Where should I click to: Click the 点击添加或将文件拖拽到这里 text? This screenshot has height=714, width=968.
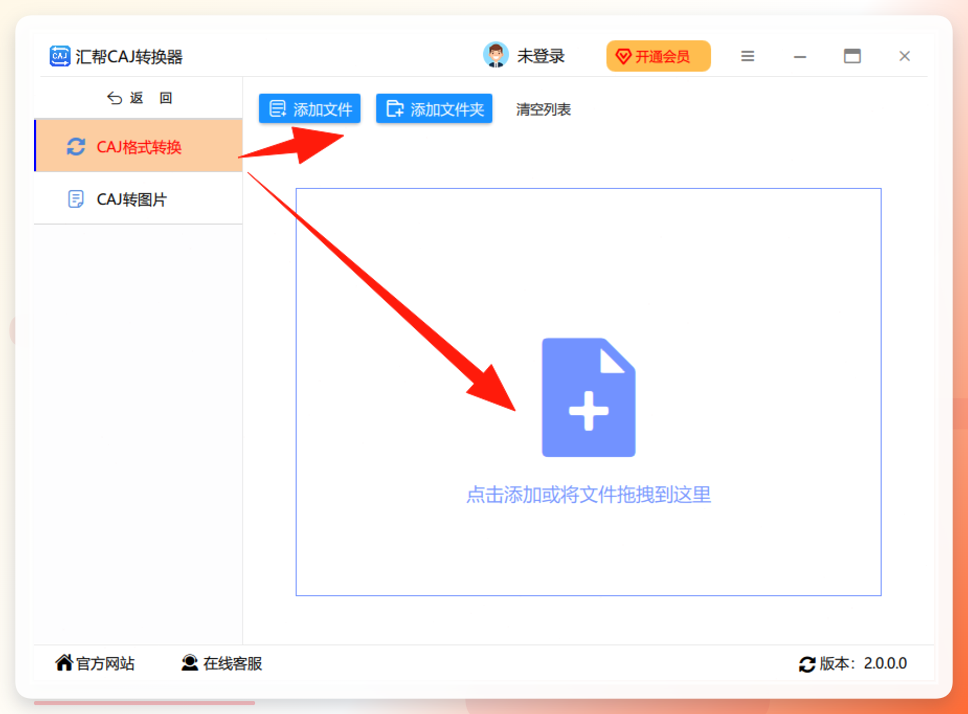pyautogui.click(x=588, y=494)
